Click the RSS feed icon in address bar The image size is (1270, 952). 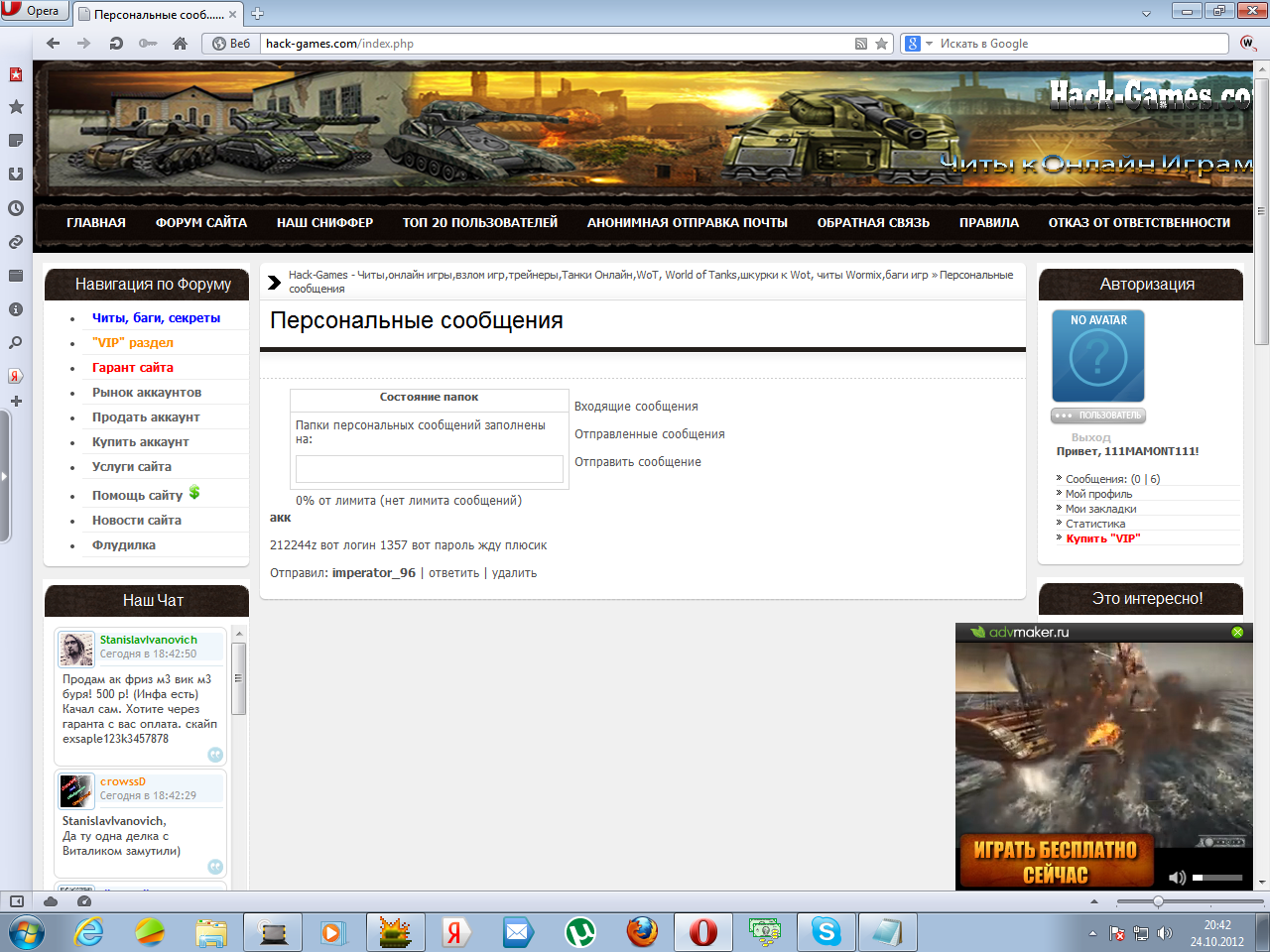point(861,44)
